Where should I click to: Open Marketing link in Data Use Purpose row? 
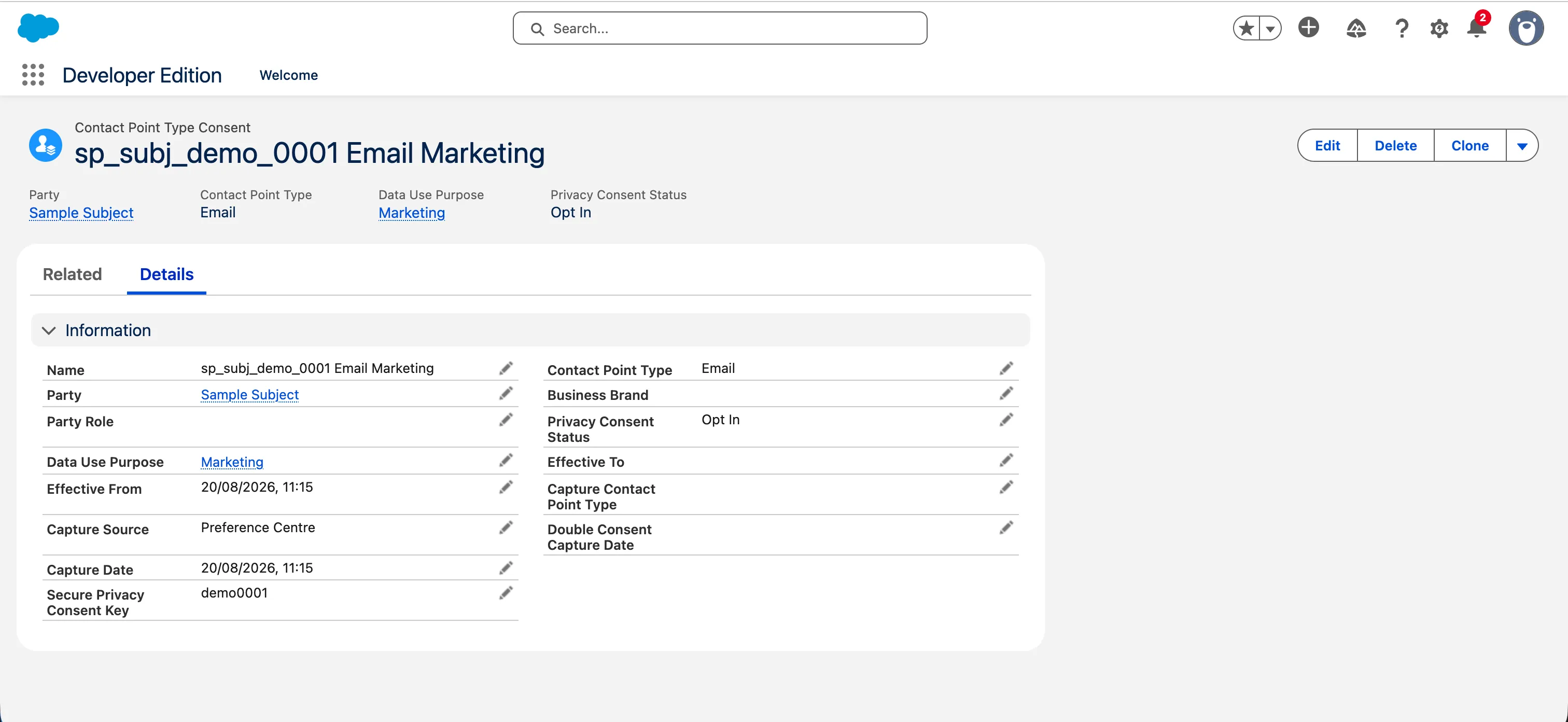point(232,462)
